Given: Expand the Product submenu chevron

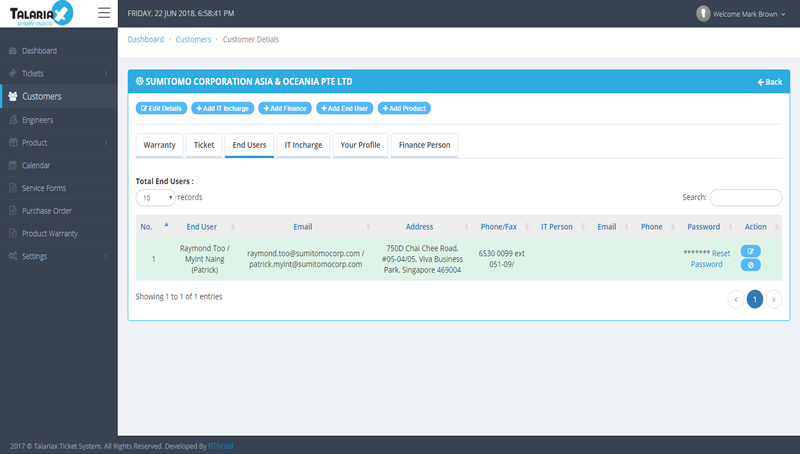Looking at the screenshot, I should tap(106, 142).
